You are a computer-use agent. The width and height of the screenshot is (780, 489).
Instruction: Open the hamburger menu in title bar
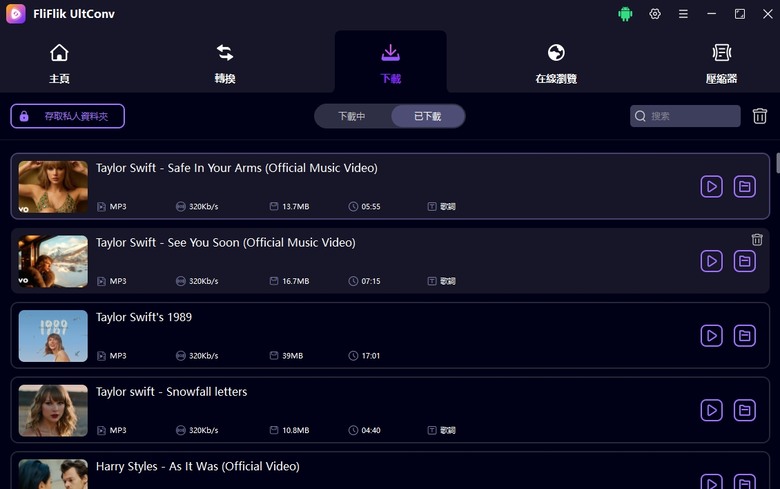[x=683, y=14]
